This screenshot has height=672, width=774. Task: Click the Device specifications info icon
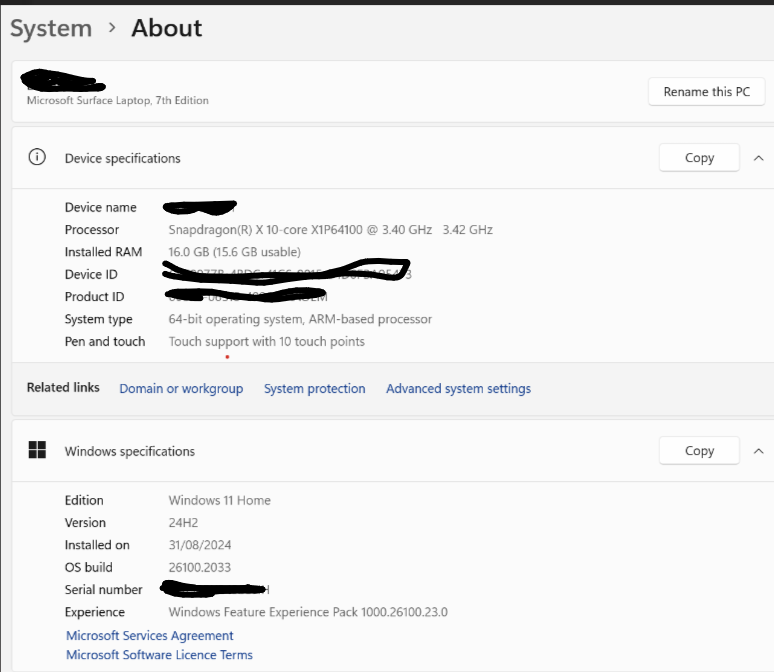click(x=37, y=157)
